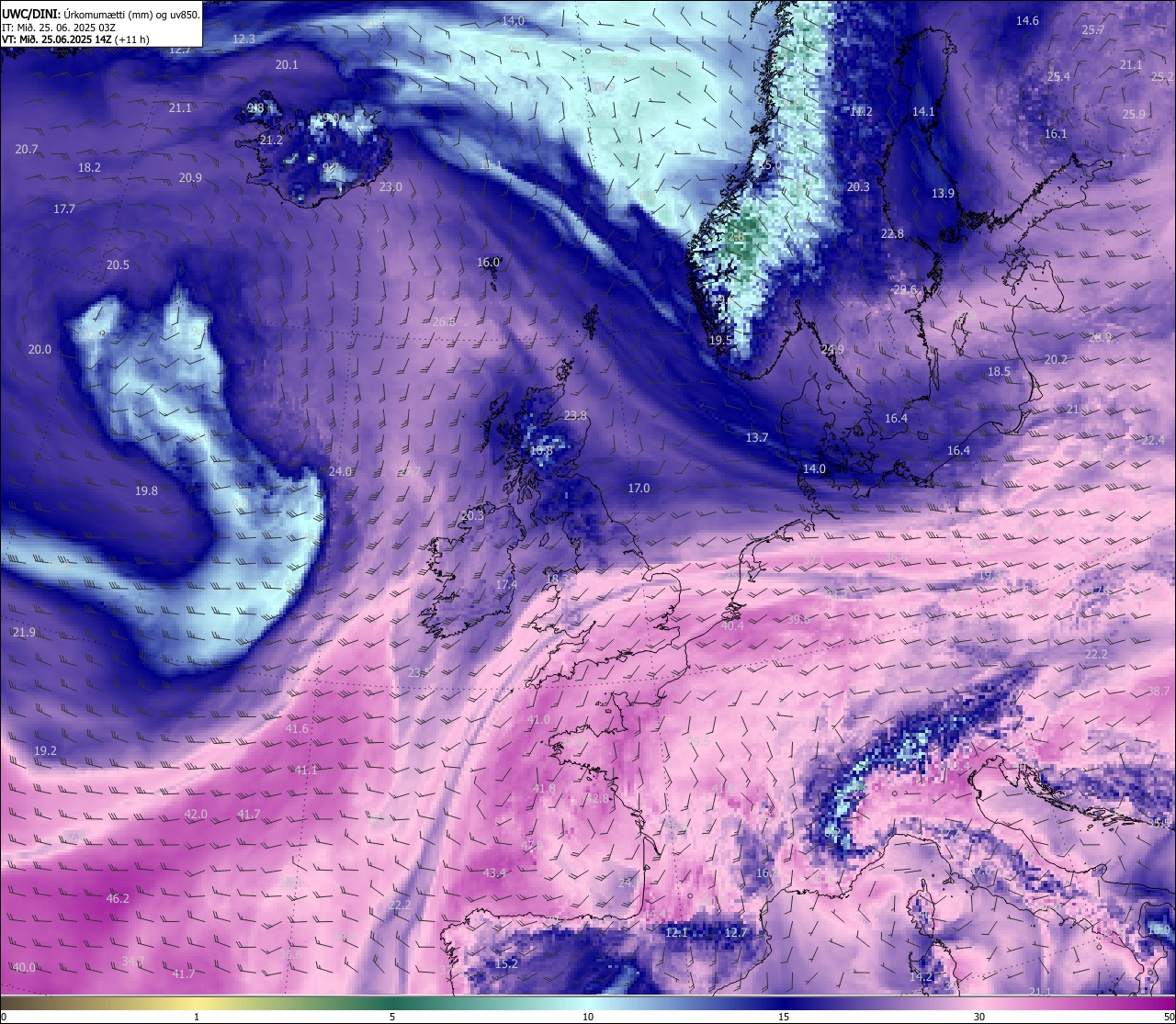The image size is (1176, 1024).
Task: Click the VT valid time line 14Z
Action: [75, 39]
